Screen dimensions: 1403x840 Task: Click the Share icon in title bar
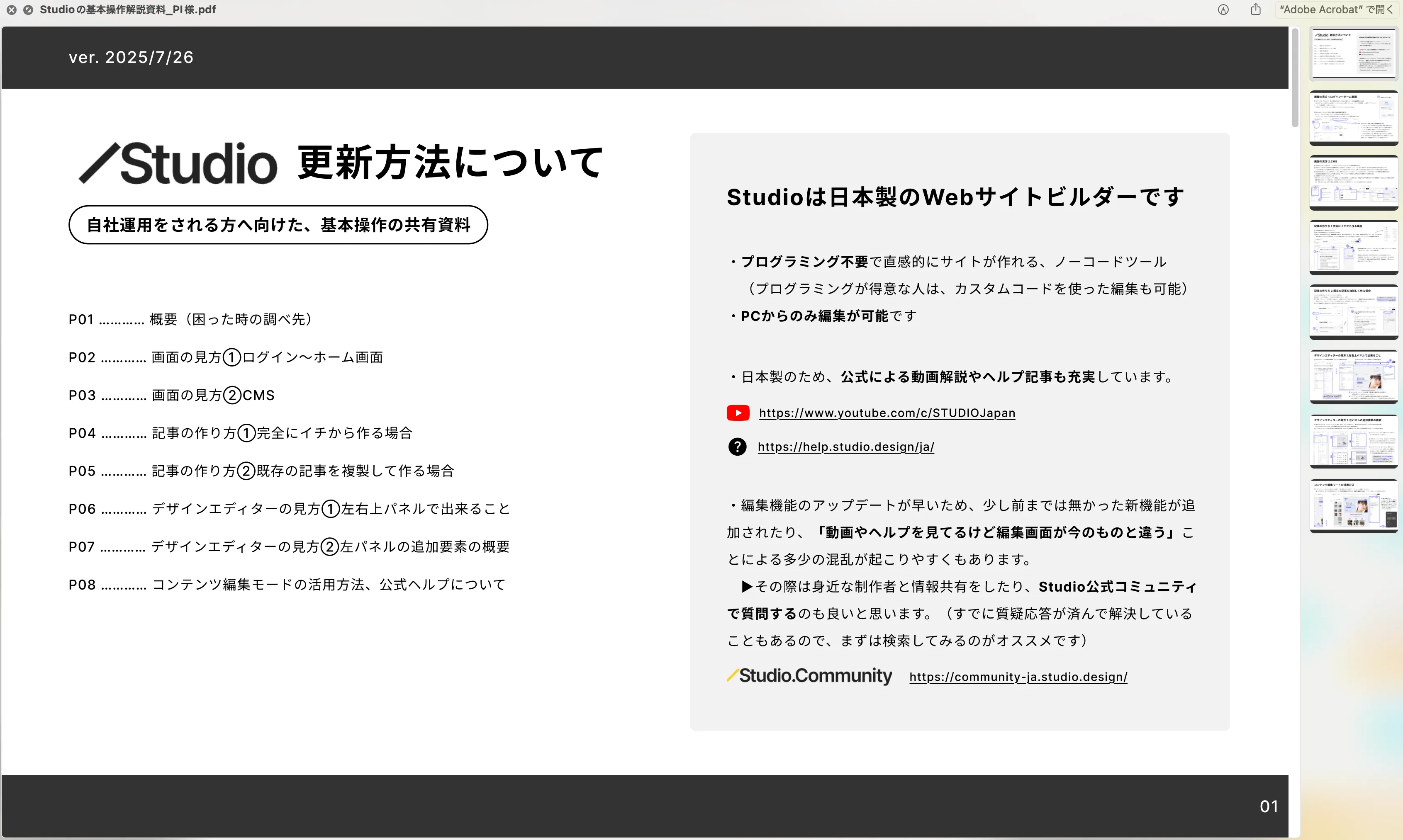pos(1256,9)
